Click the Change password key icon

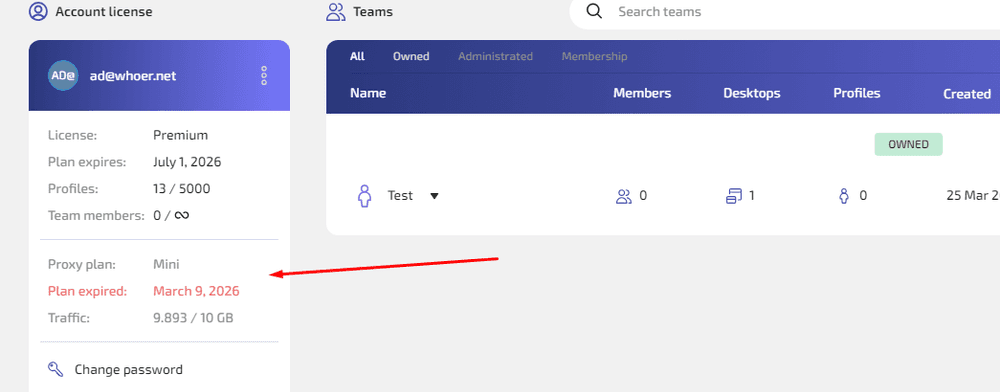tap(55, 369)
